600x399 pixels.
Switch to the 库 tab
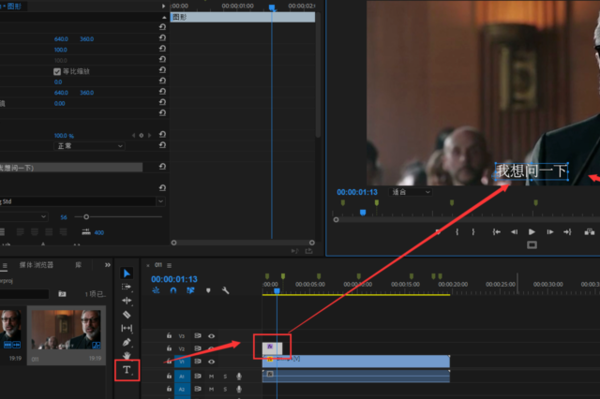click(78, 265)
